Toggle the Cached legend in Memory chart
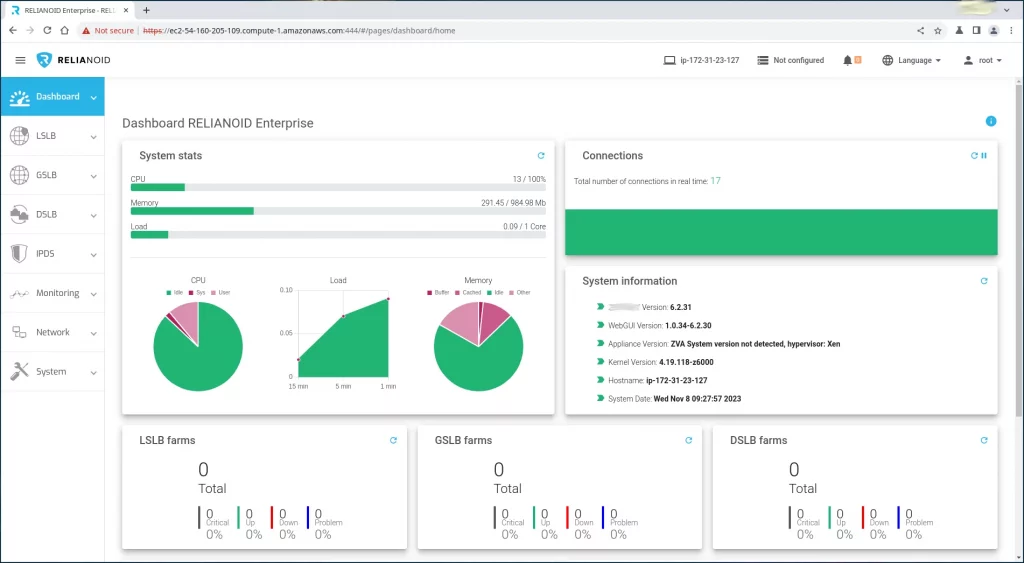This screenshot has height=563, width=1024. 468,293
